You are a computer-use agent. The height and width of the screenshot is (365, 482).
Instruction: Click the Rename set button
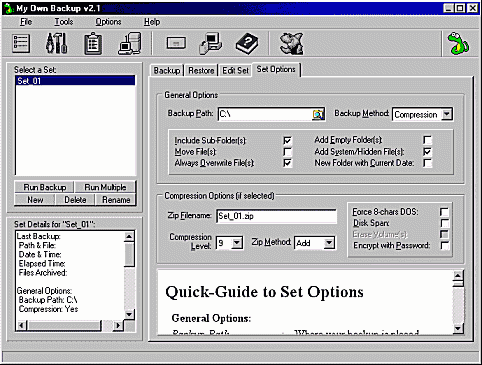point(116,200)
